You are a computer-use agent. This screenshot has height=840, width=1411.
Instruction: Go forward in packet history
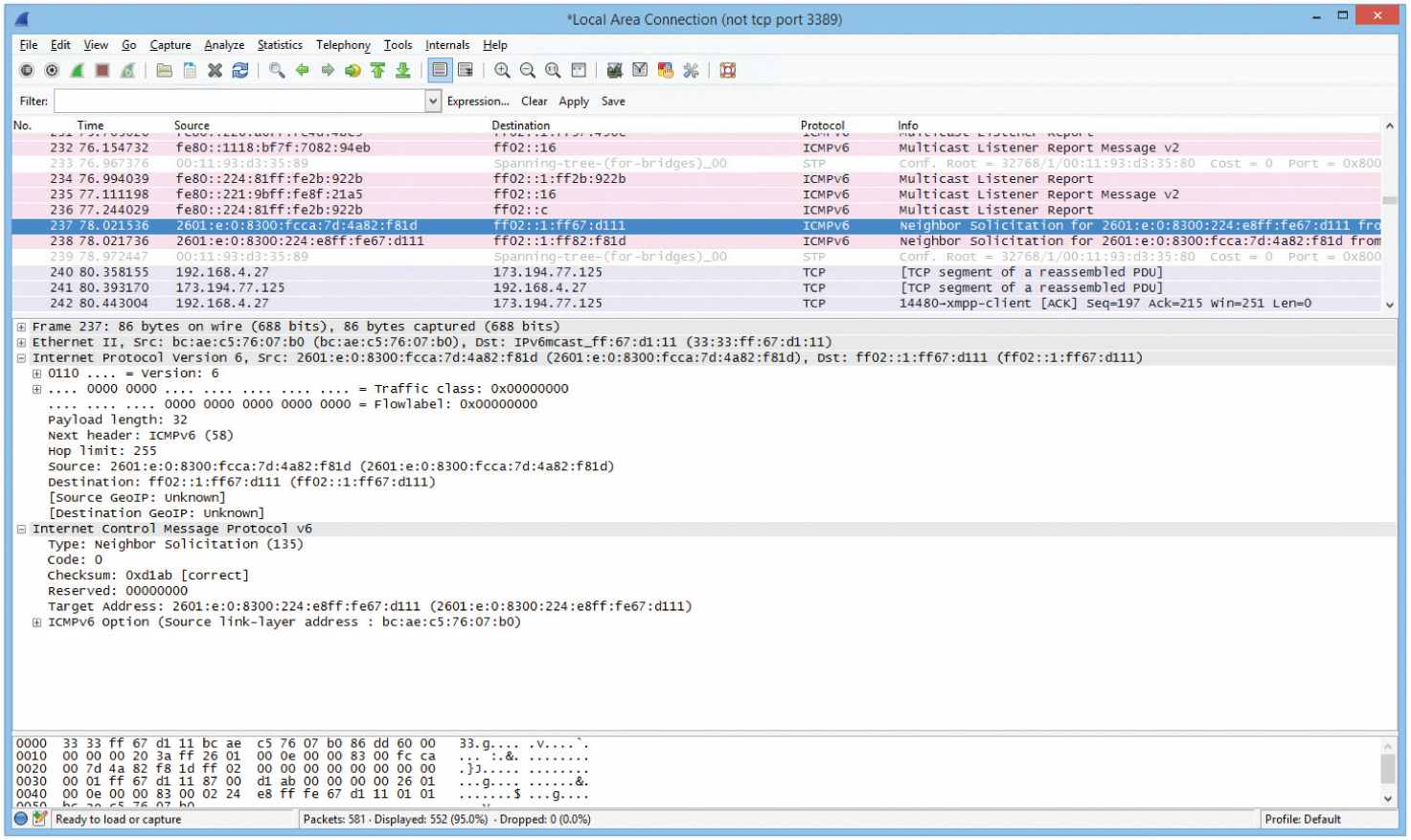(328, 70)
